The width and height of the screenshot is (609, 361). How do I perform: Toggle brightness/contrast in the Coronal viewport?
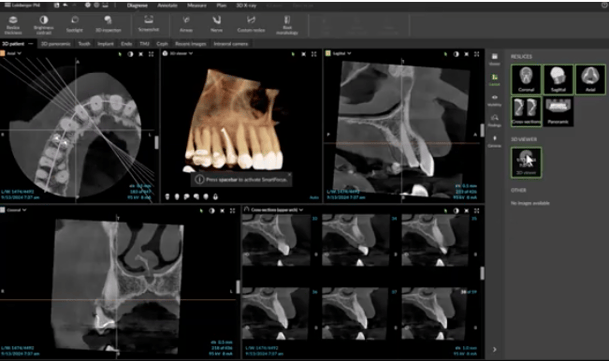click(x=212, y=211)
